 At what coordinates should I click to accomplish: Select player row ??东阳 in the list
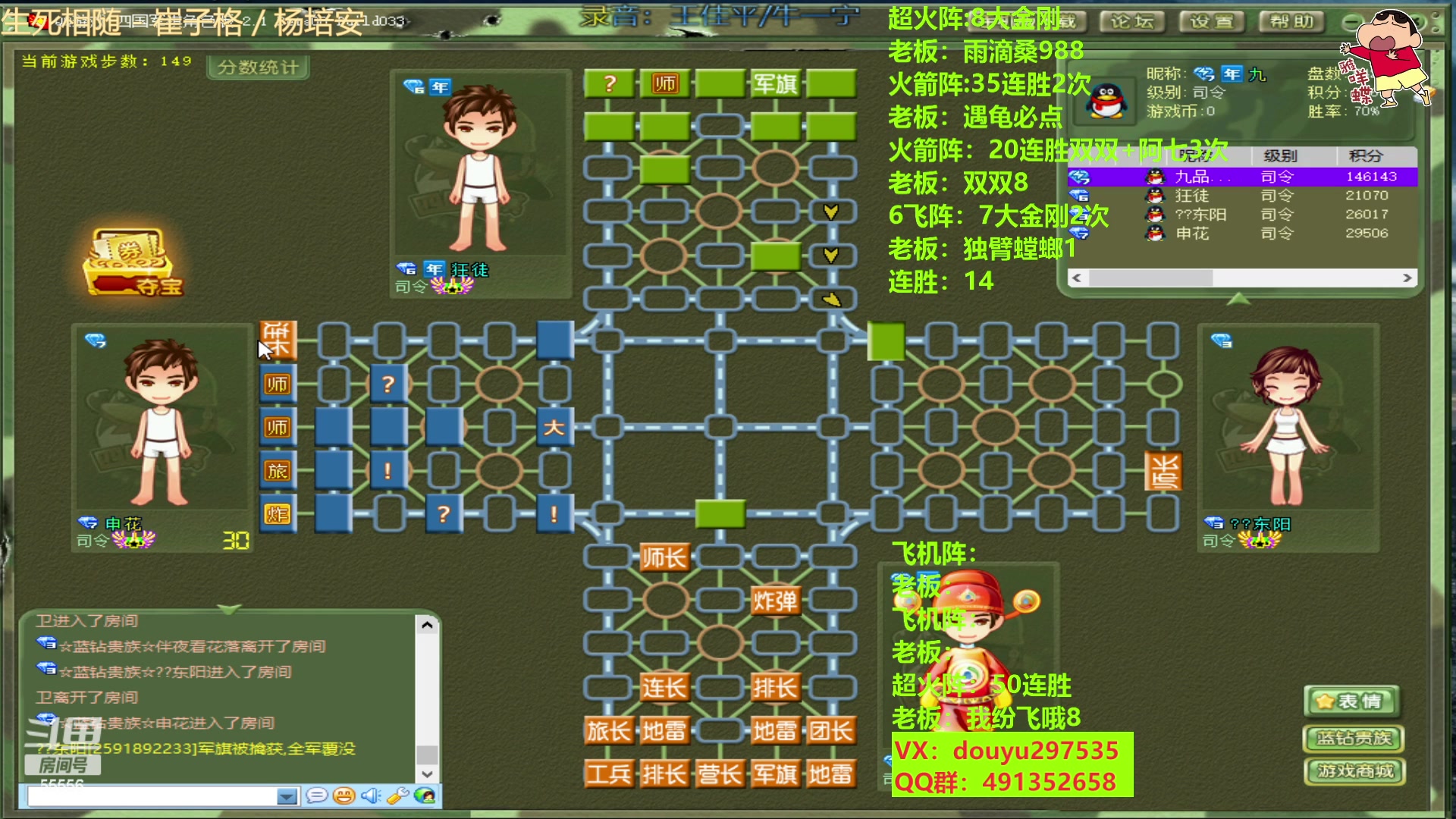coord(1242,215)
